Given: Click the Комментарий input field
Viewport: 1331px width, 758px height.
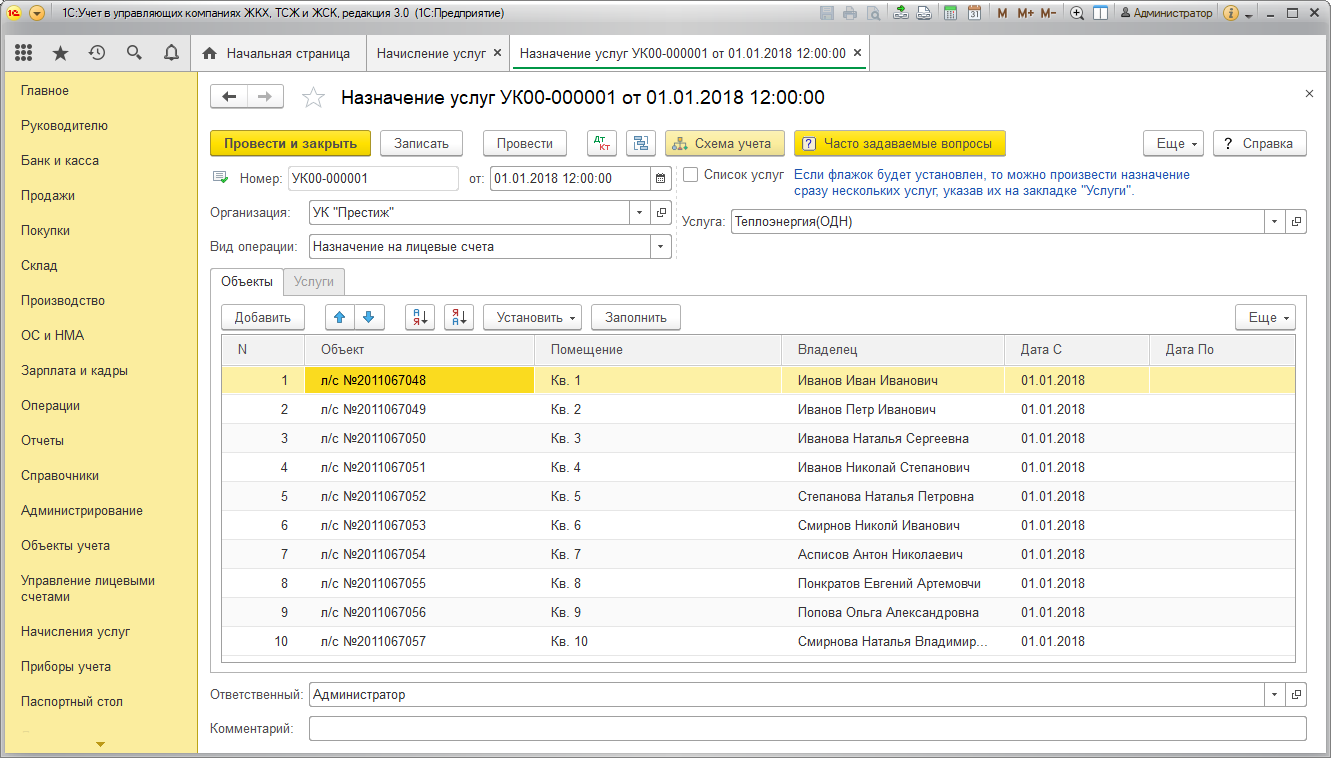Looking at the screenshot, I should [807, 728].
